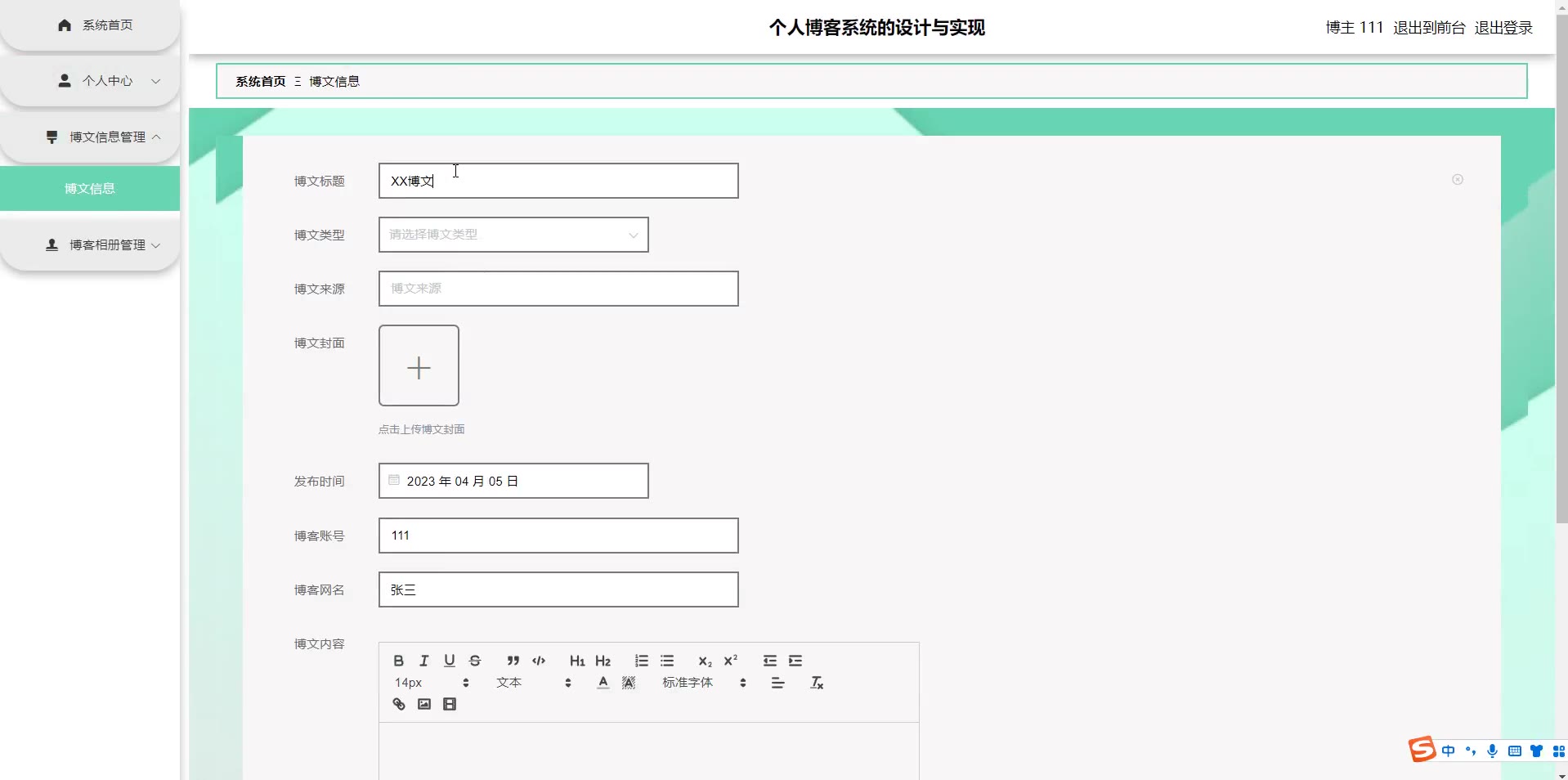Insert a video into content
The width and height of the screenshot is (1568, 780).
[450, 704]
